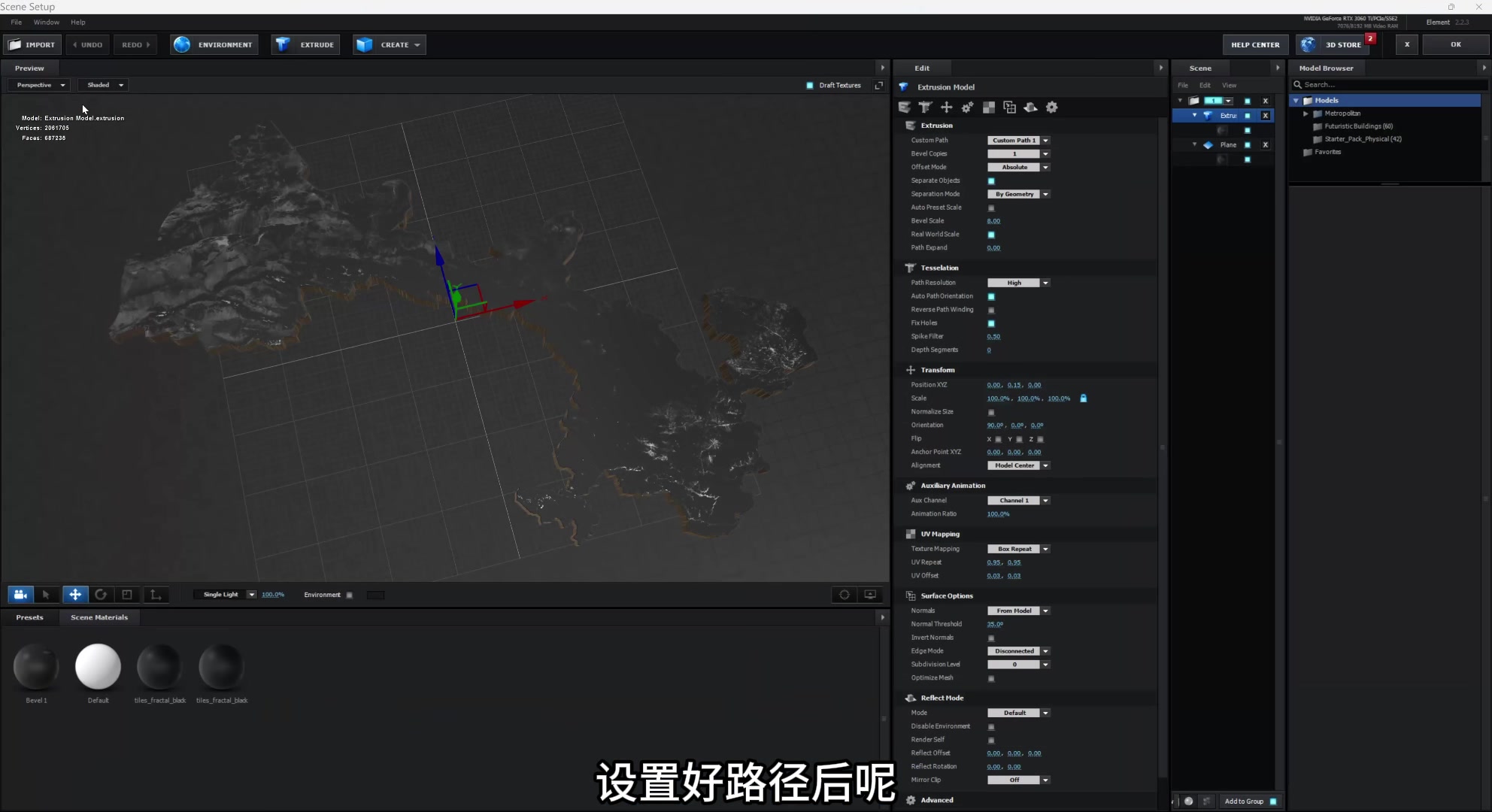Collapse the Extrusion Model tree item
This screenshot has height=812, width=1492.
pyautogui.click(x=1194, y=115)
